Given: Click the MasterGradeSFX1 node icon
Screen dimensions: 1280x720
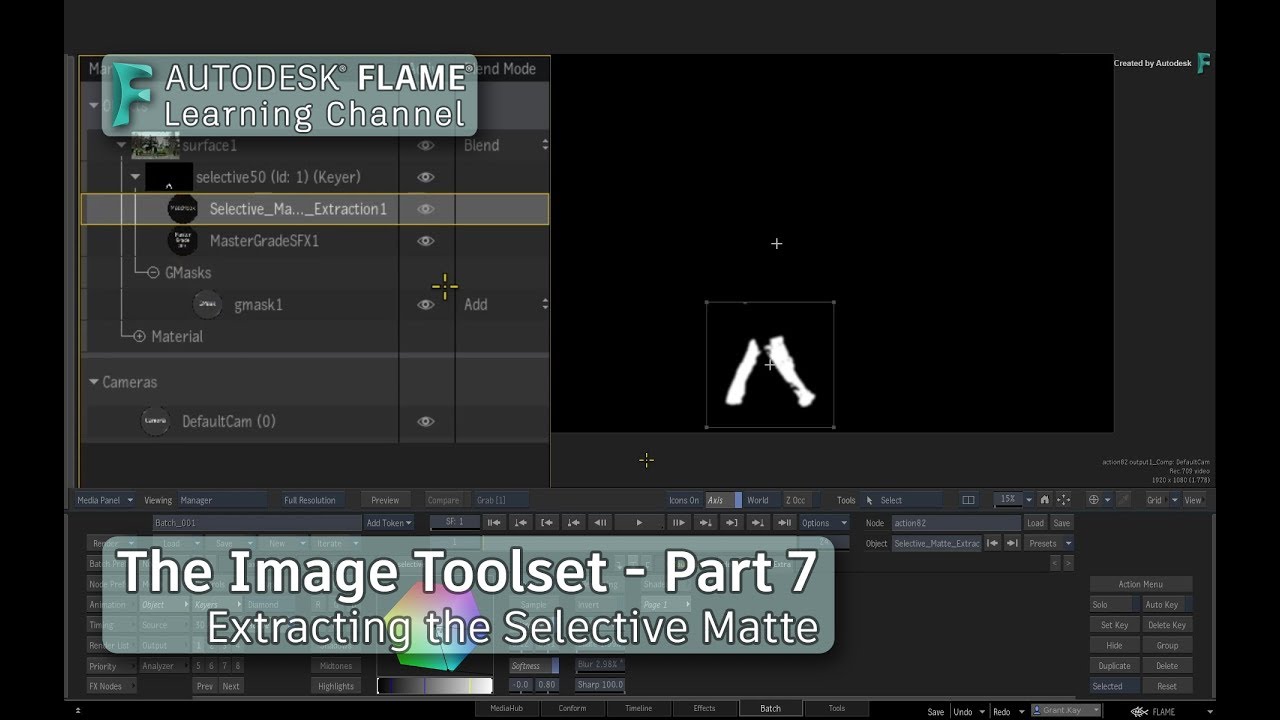Looking at the screenshot, I should (182, 241).
